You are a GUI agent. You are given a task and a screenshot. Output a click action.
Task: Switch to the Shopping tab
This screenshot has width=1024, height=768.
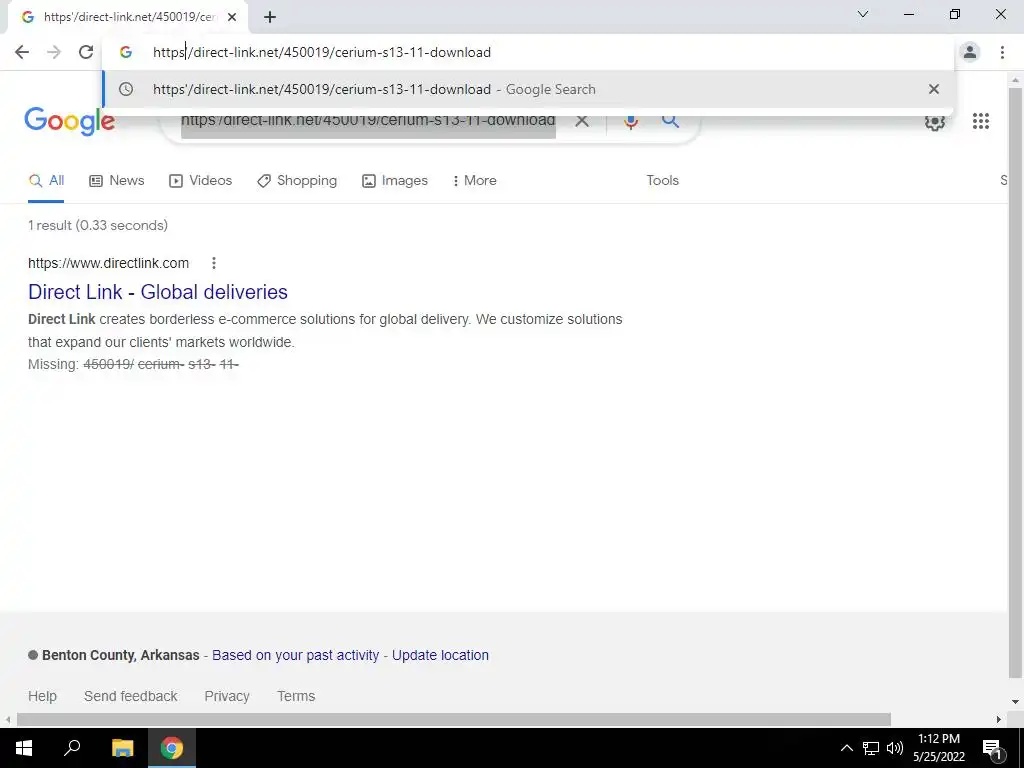297,181
